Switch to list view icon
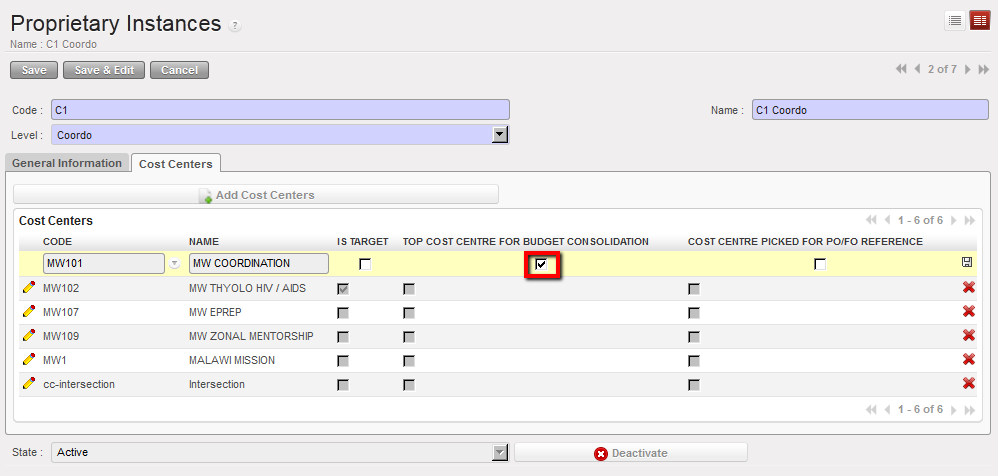The height and width of the screenshot is (476, 998). pyautogui.click(x=955, y=21)
